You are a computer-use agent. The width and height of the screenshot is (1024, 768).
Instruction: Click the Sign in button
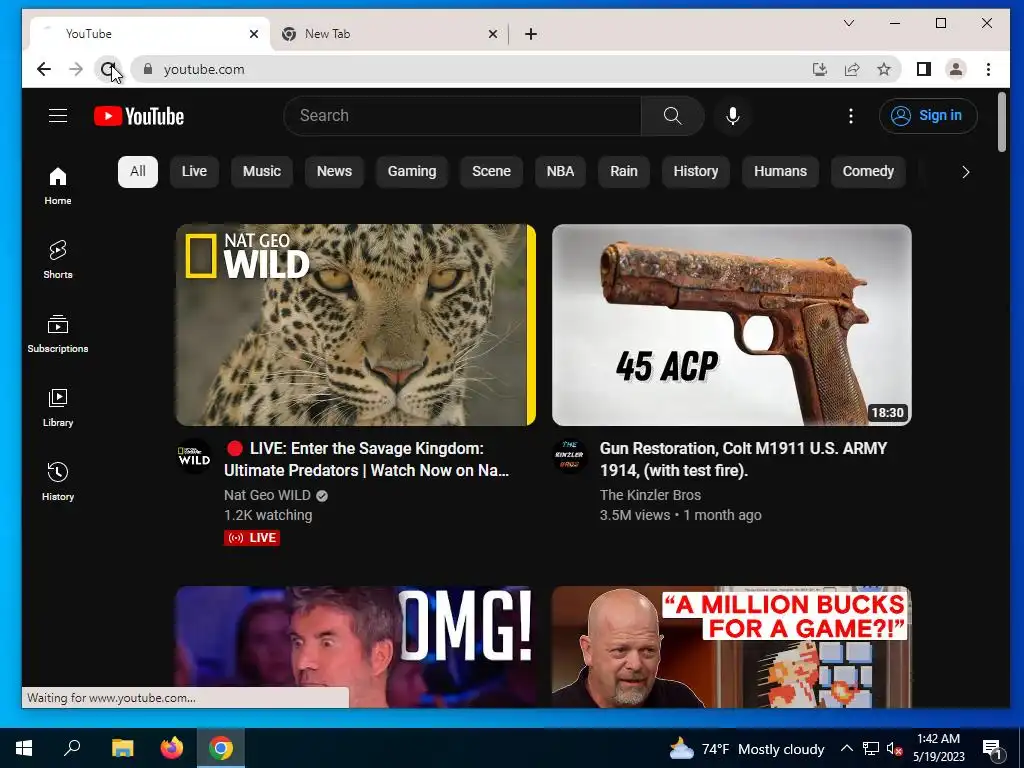[928, 116]
